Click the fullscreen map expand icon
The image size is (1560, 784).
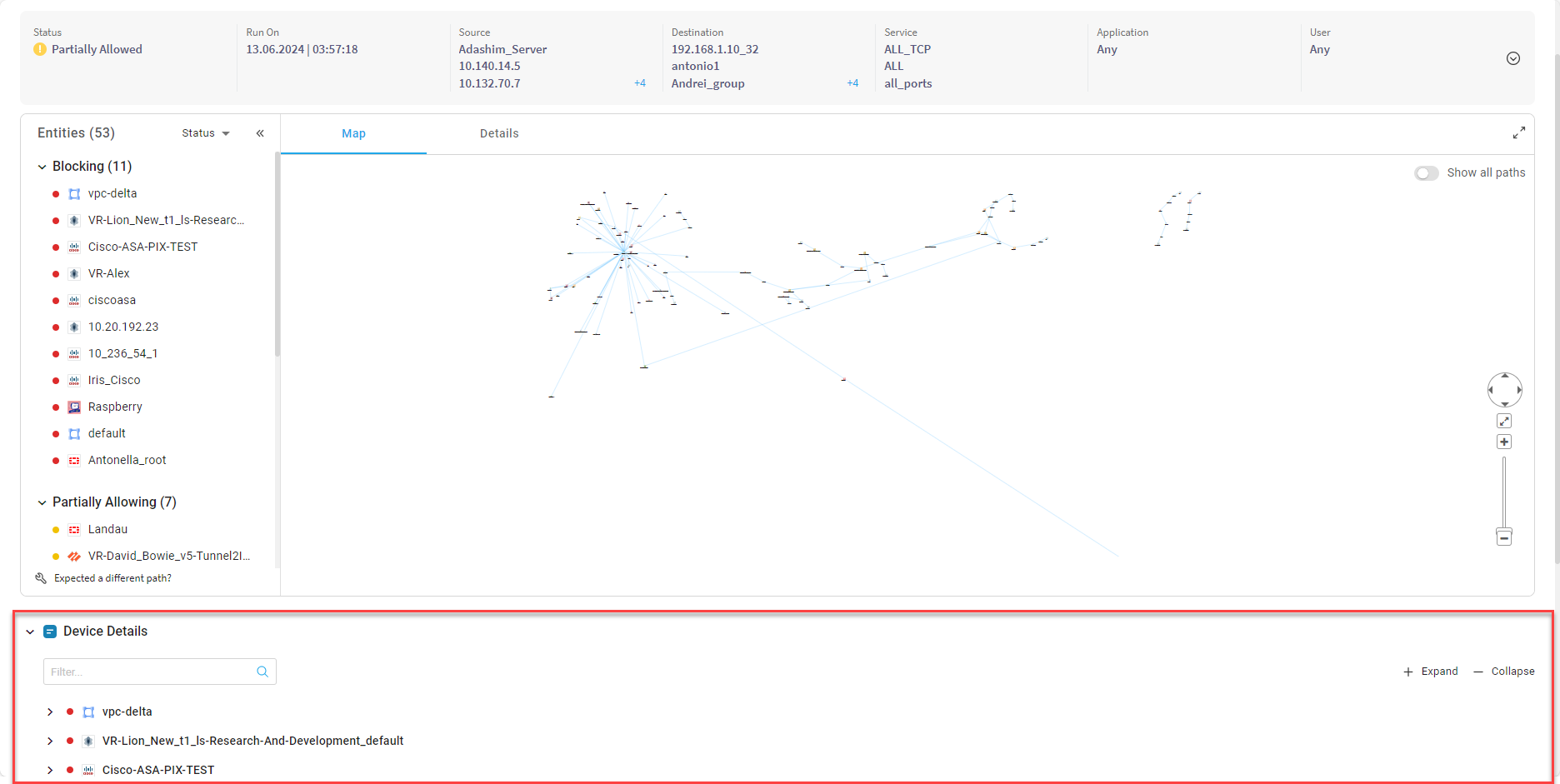tap(1518, 133)
